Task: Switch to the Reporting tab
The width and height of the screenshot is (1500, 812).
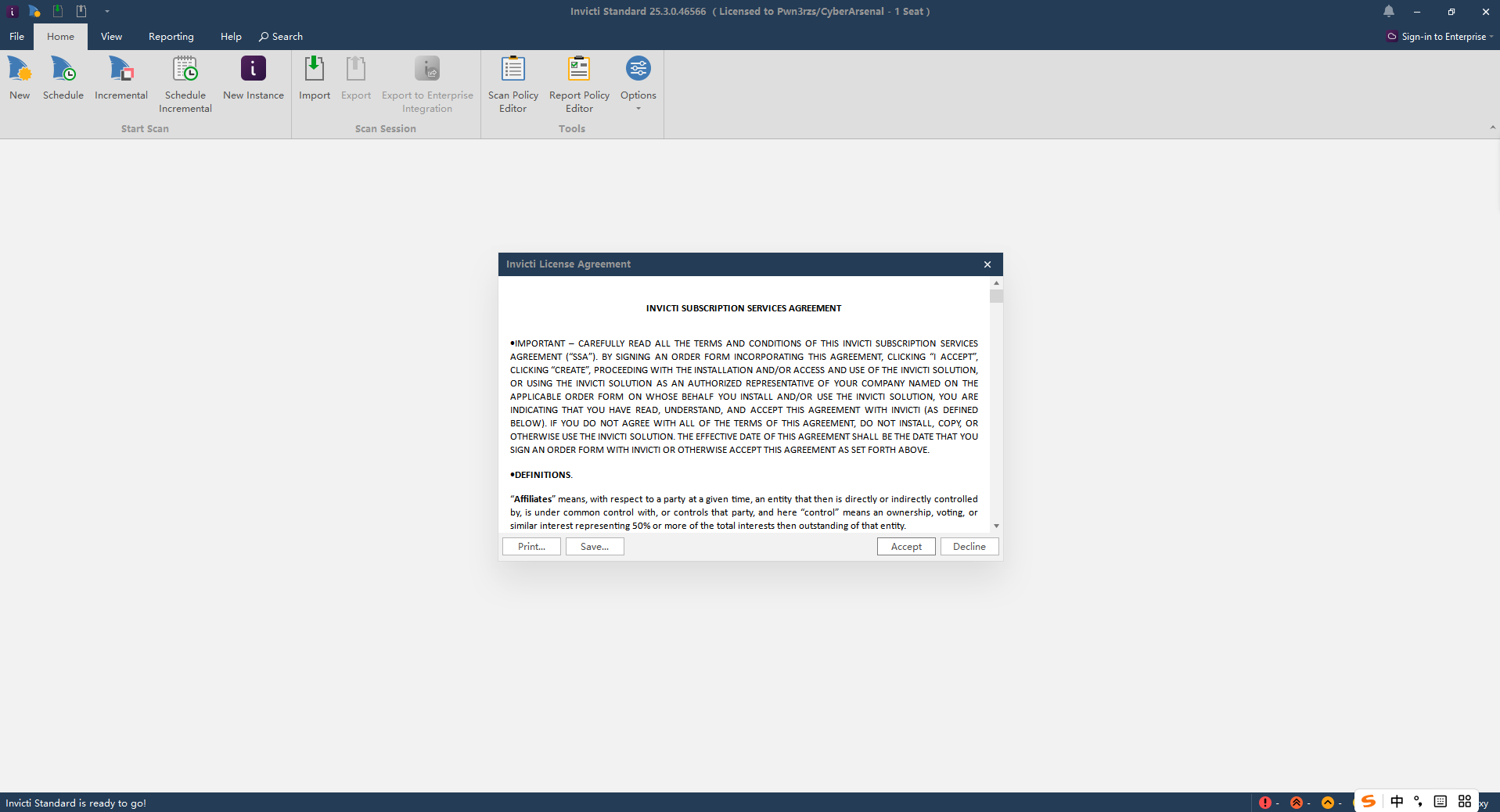Action: tap(171, 36)
